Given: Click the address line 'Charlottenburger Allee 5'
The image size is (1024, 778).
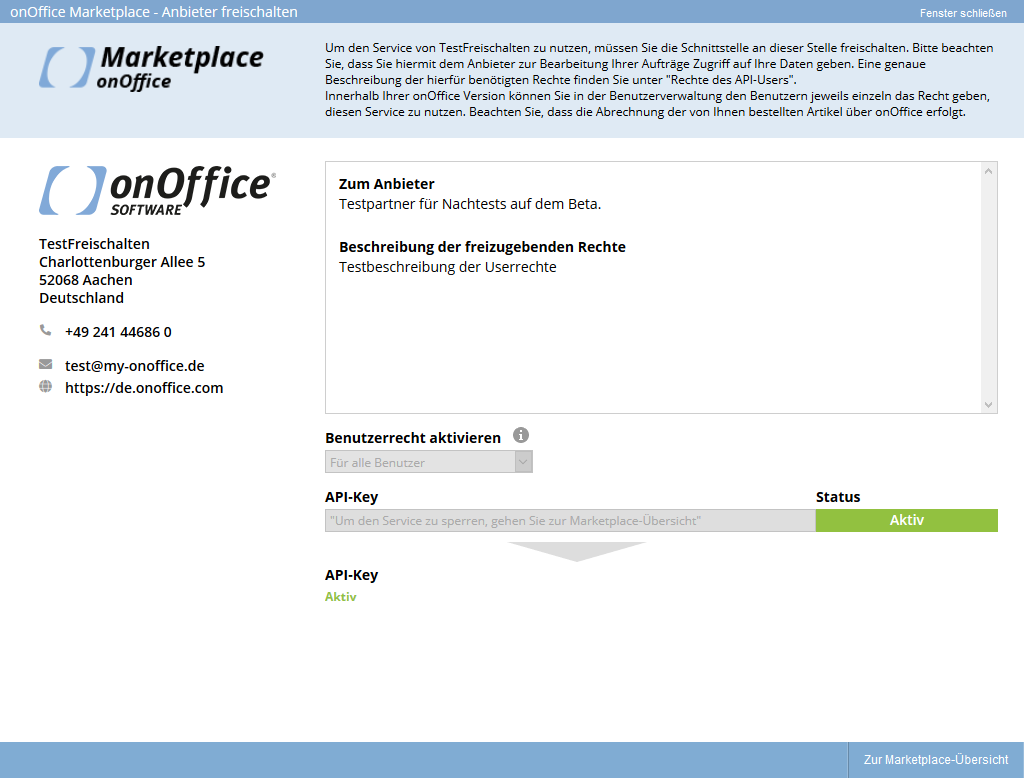Looking at the screenshot, I should [122, 262].
